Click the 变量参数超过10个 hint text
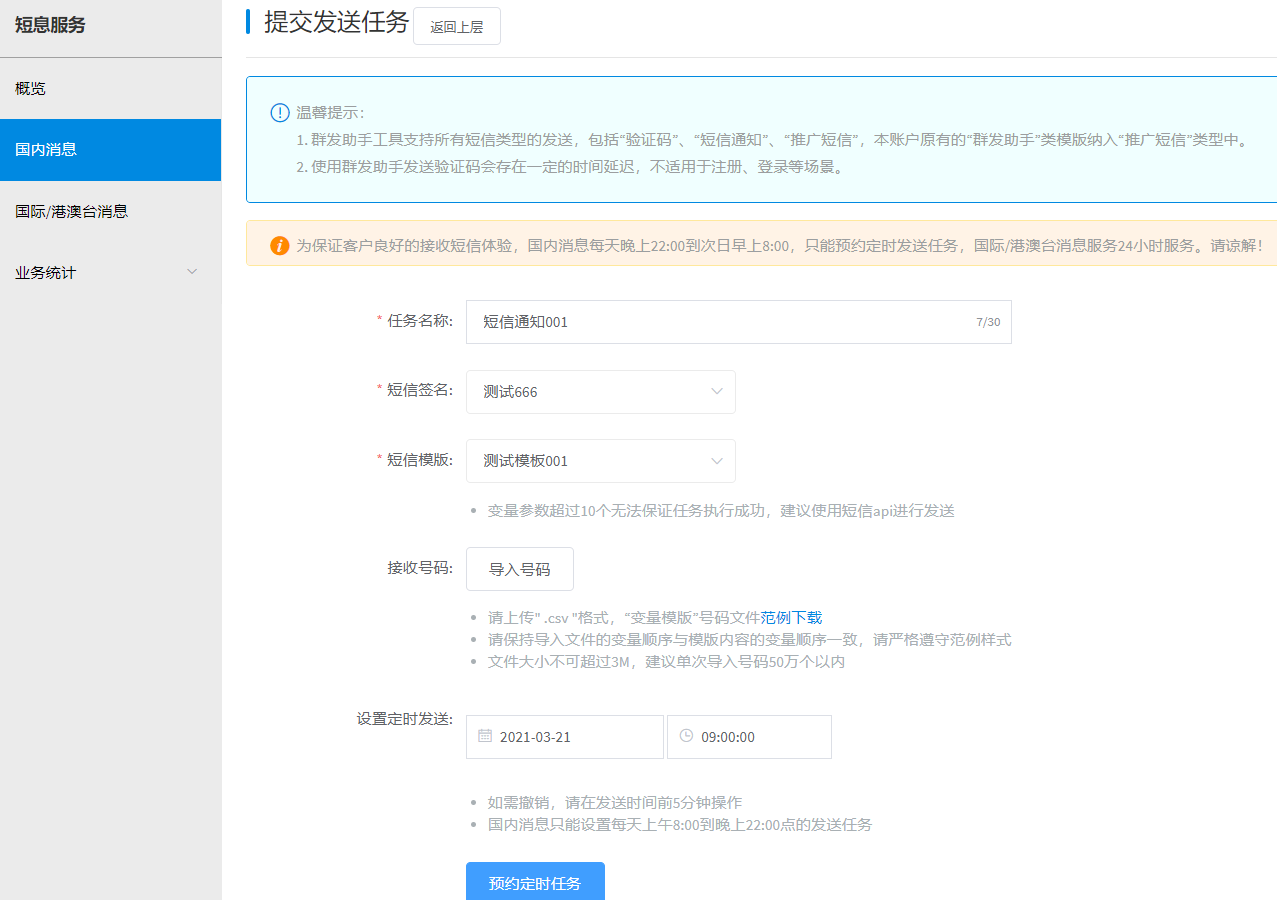 721,511
